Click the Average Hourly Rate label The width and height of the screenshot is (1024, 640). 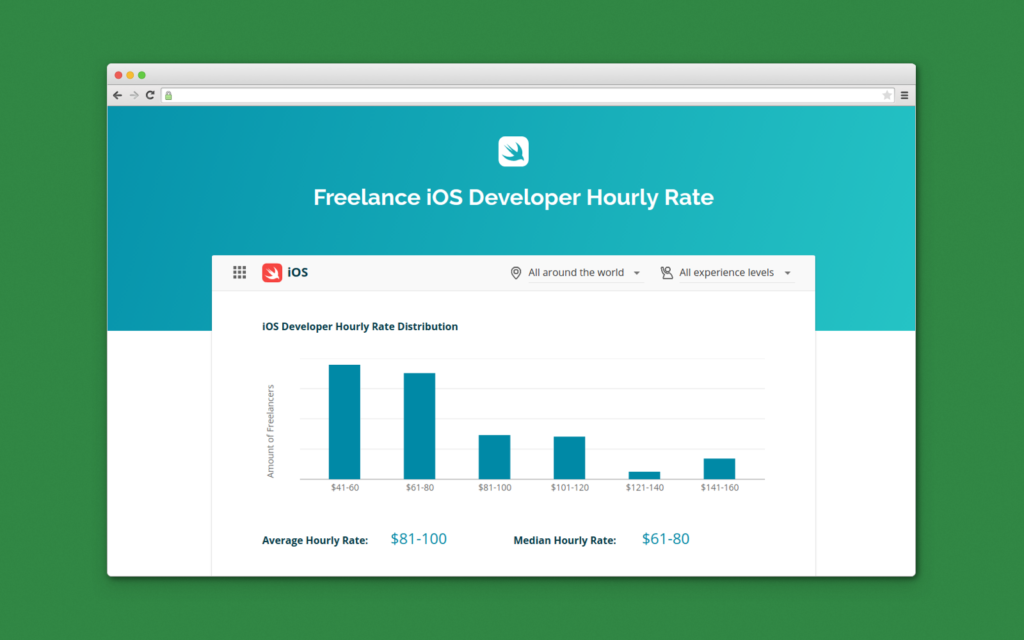(x=315, y=540)
